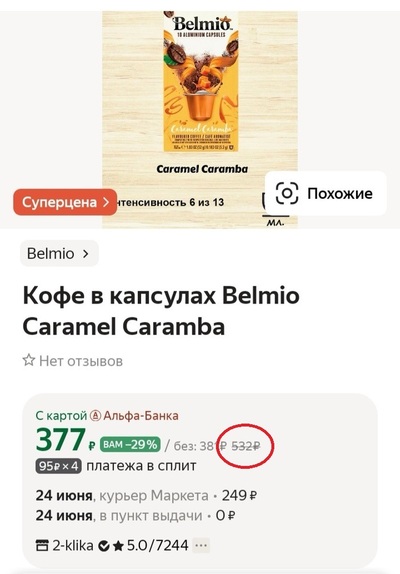This screenshot has height=574, width=400.
Task: Select courier delivery for 249₽
Action: (146, 496)
